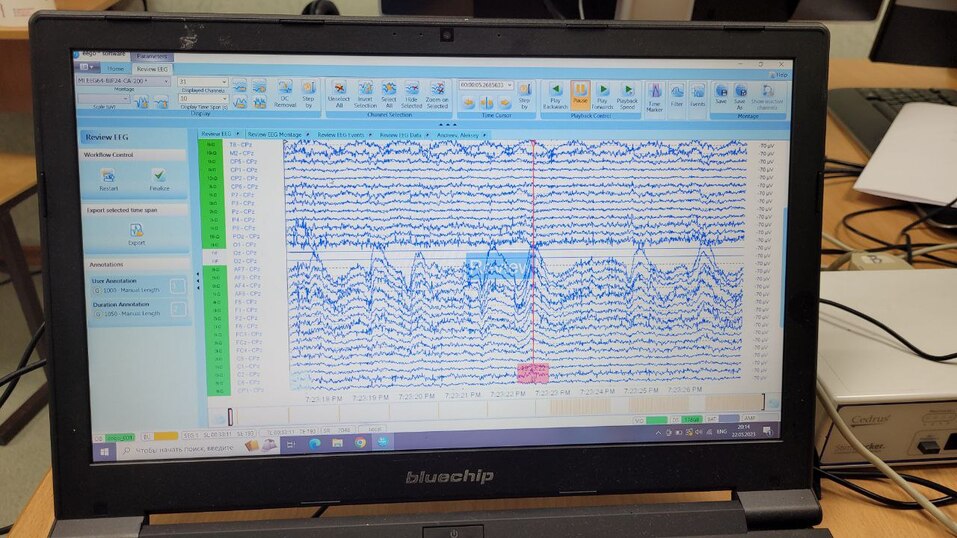The height and width of the screenshot is (538, 957).
Task: Hide the selected channels
Action: tap(412, 92)
